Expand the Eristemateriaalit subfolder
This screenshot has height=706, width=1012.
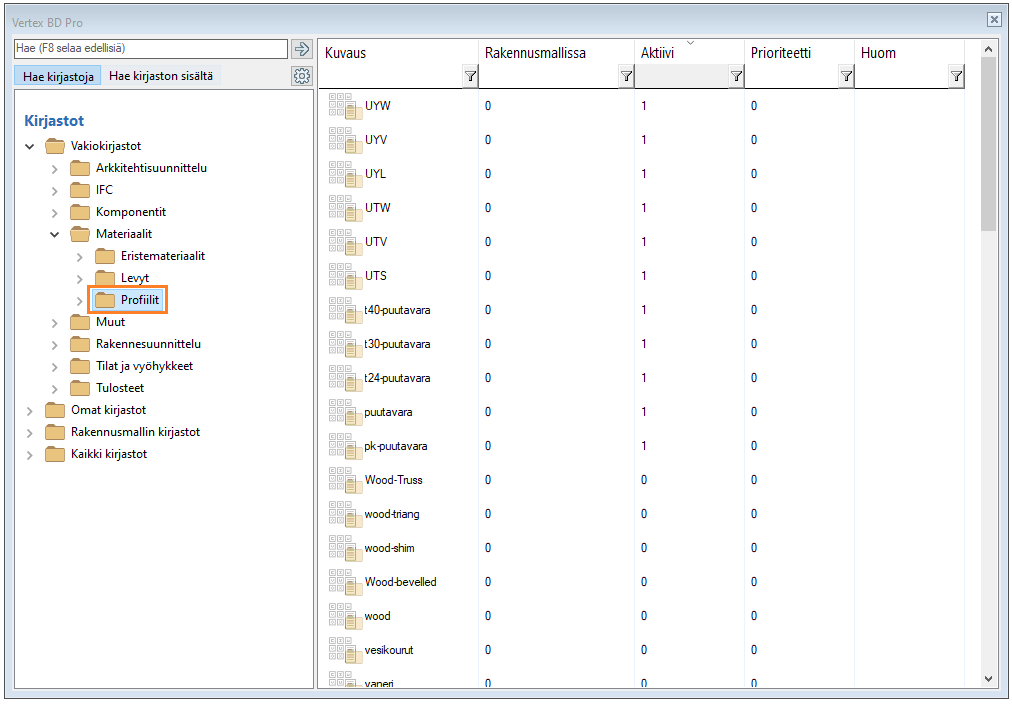tap(79, 257)
